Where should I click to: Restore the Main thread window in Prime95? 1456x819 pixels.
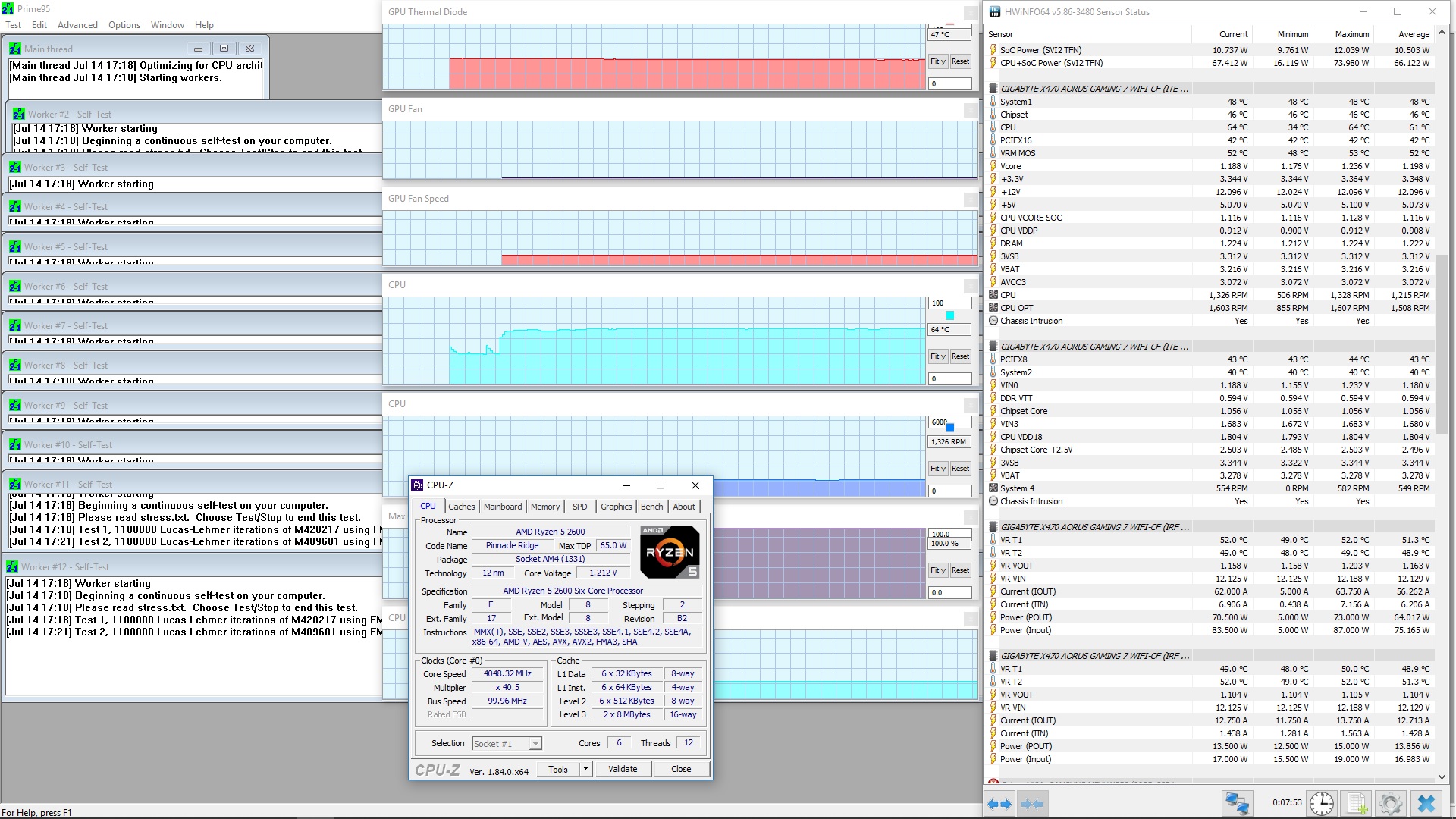[224, 49]
